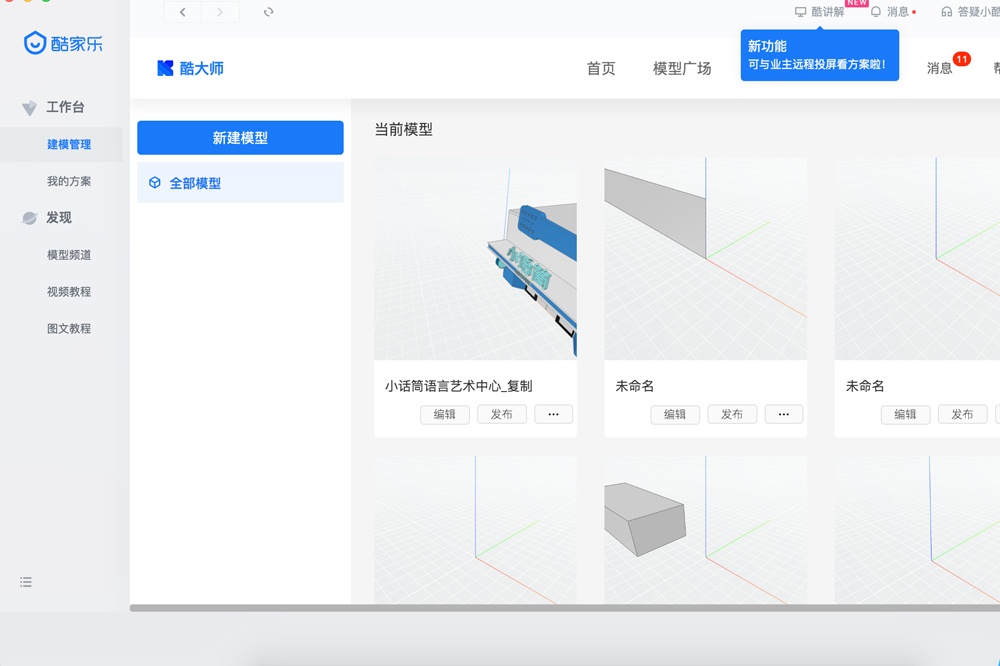Click the 新建模型 button
The width and height of the screenshot is (1000, 666).
240,138
